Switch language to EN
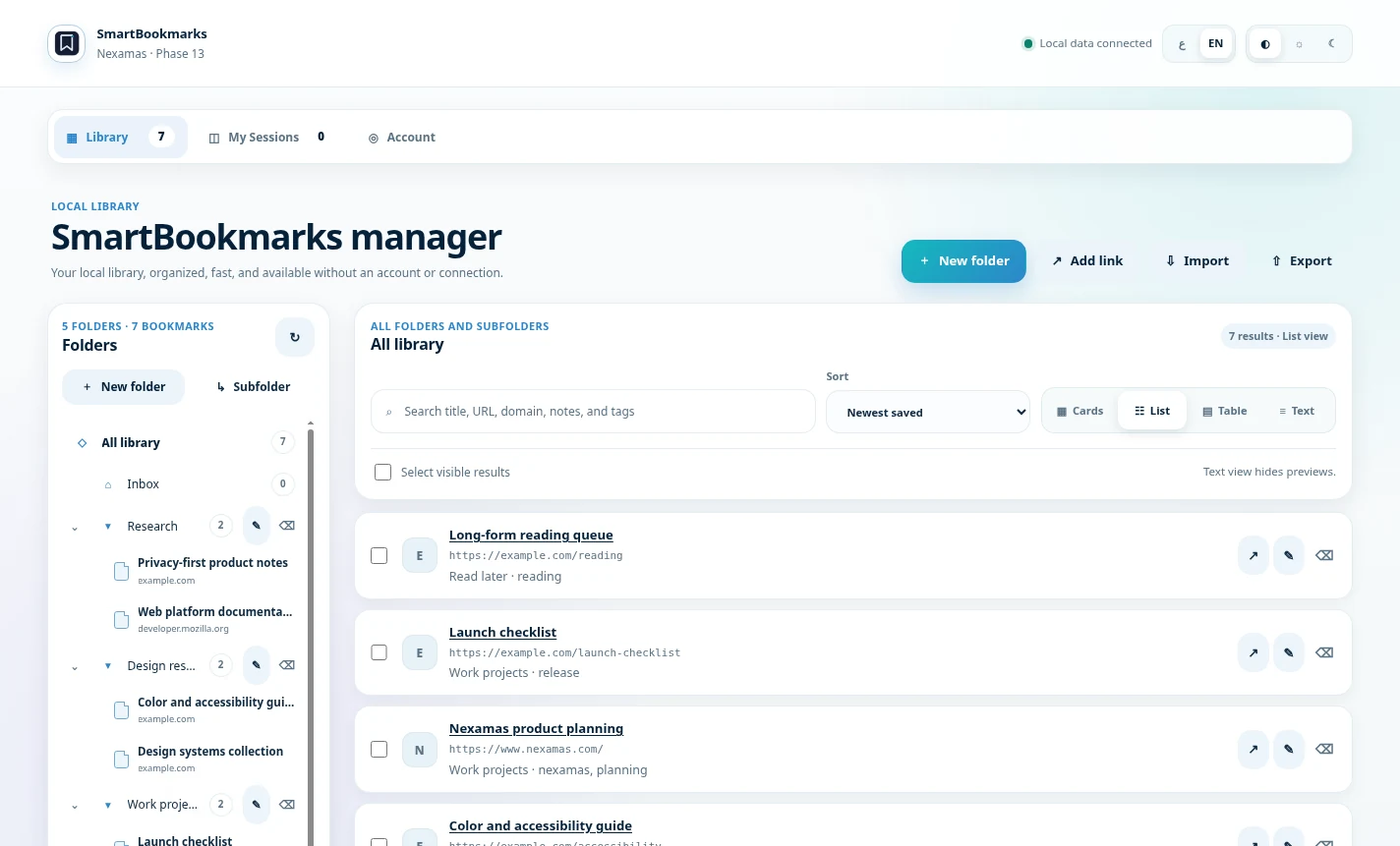 click(1216, 44)
